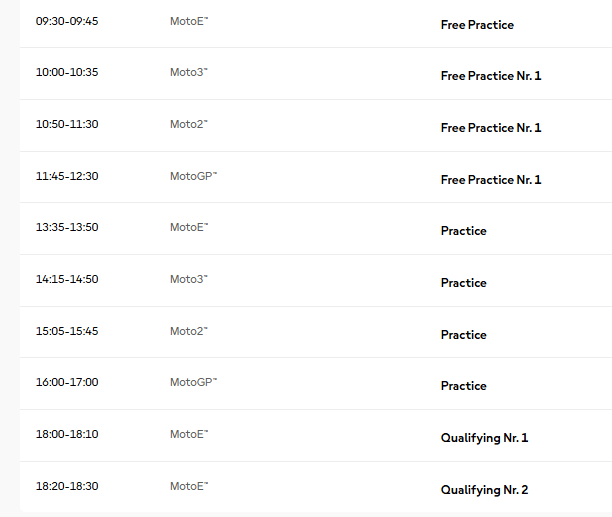This screenshot has height=517, width=612.
Task: Open the Practice session at 13:35-13:50
Action: pyautogui.click(x=463, y=231)
